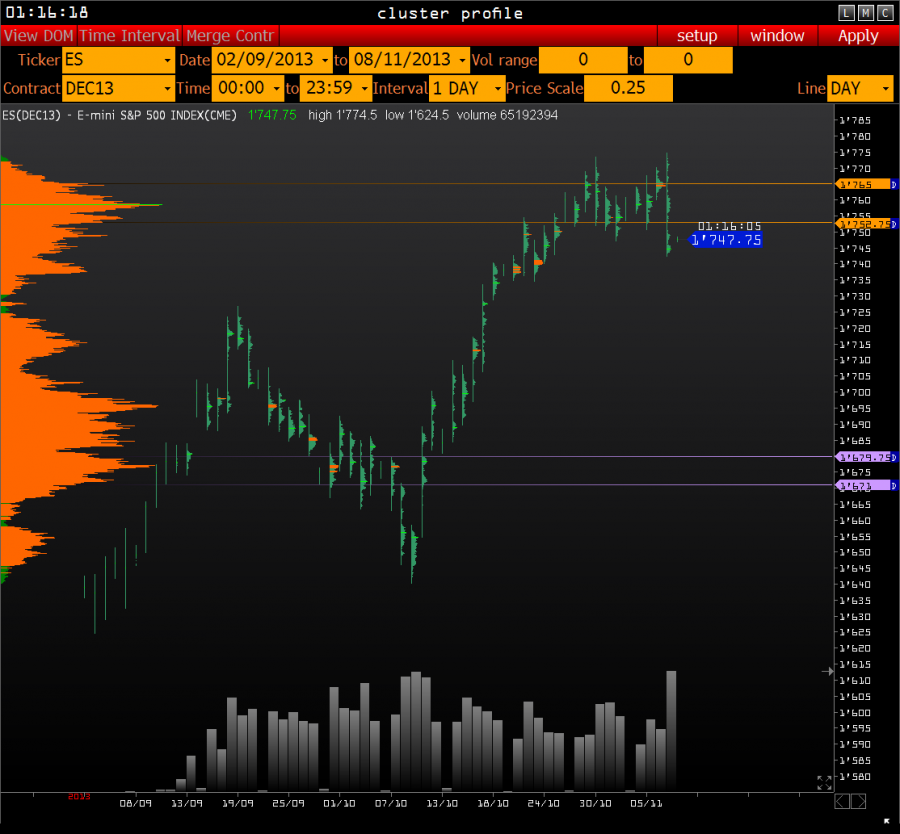Click the fit-to-screen arrows icon on chart
Image resolution: width=900 pixels, height=834 pixels.
(824, 782)
